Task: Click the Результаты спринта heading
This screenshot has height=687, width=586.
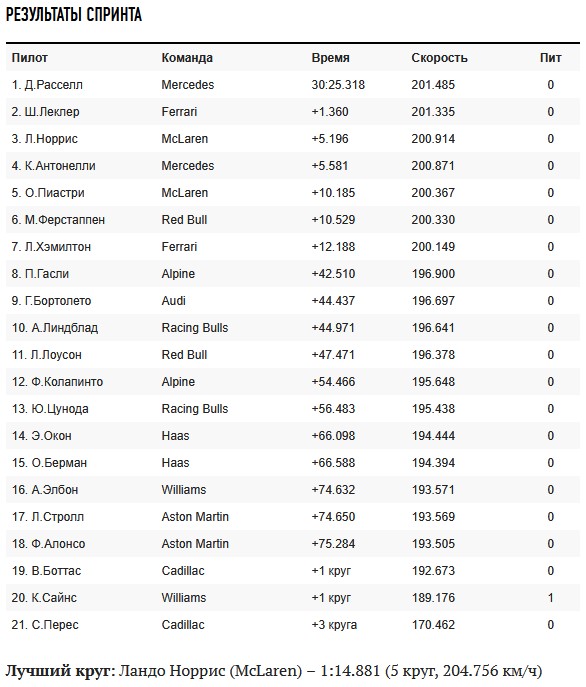Action: (x=74, y=15)
